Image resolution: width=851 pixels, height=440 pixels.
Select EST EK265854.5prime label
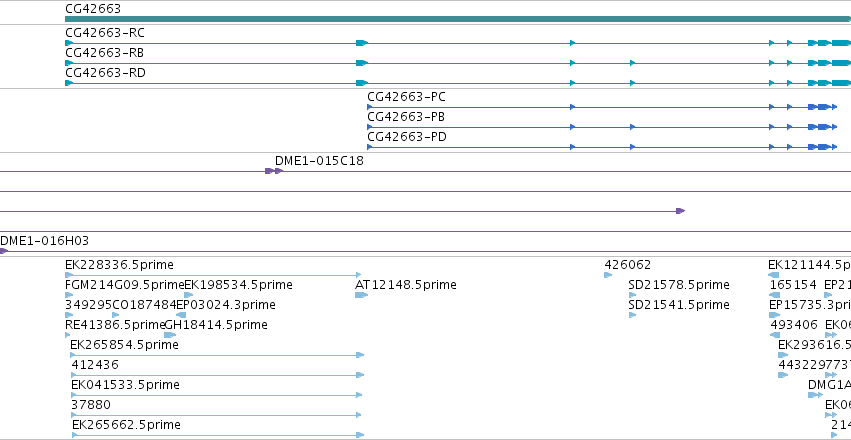(x=124, y=345)
